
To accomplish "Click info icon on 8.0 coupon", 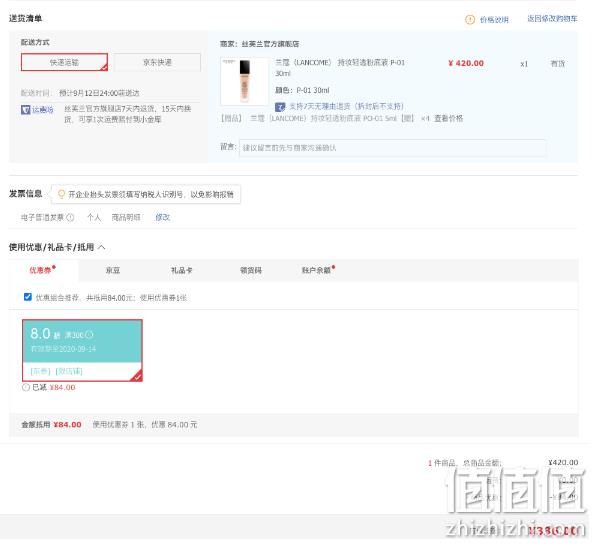I will point(89,335).
